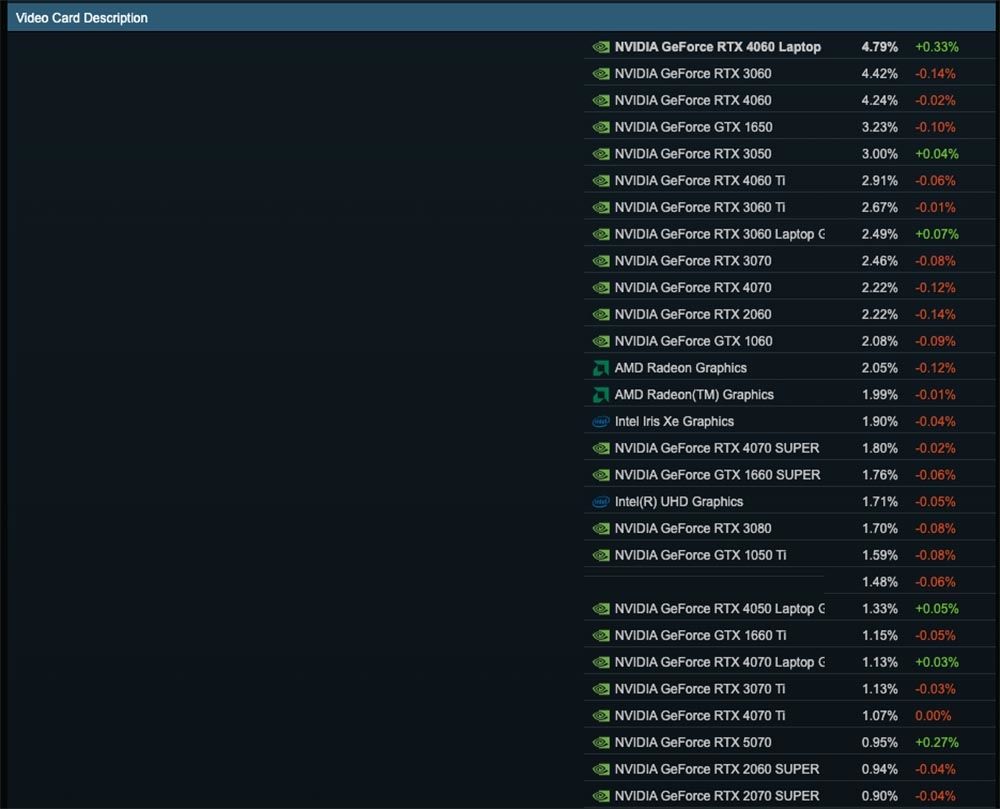Click the 0.00% change for RTX 4070 Ti
The height and width of the screenshot is (809, 1000).
[932, 716]
